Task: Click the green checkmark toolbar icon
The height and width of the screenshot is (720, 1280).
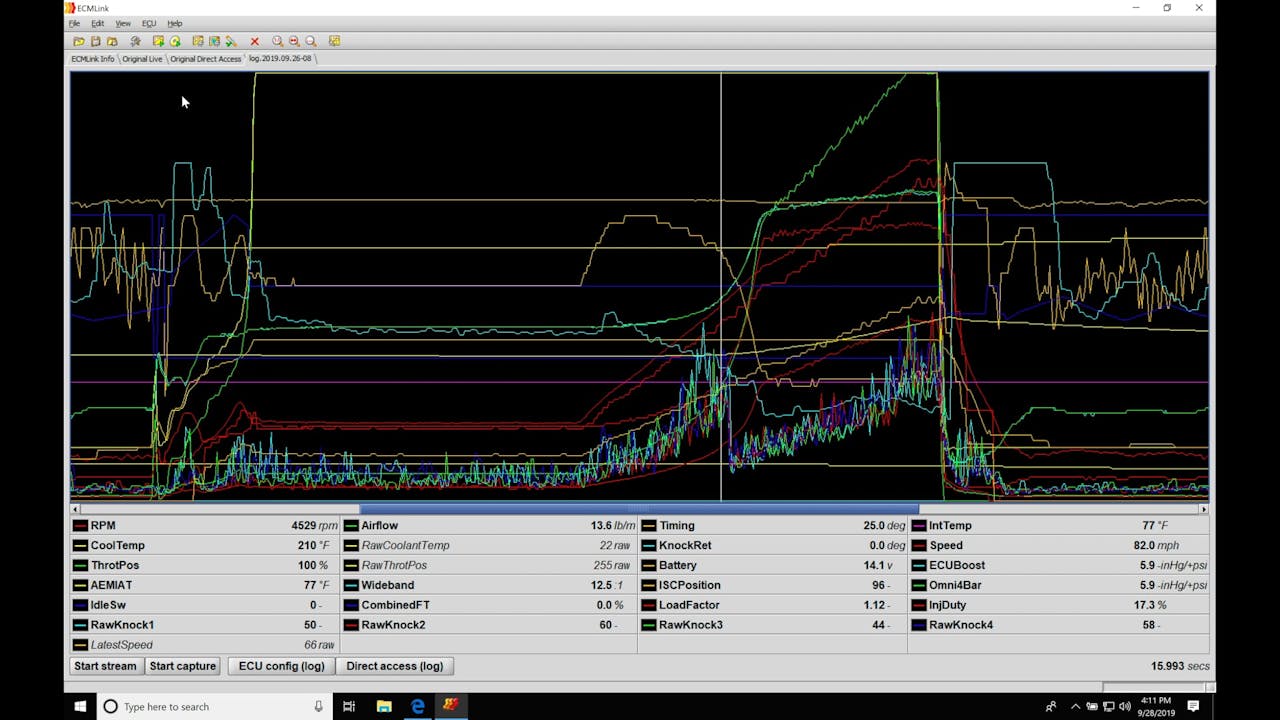Action: click(231, 41)
